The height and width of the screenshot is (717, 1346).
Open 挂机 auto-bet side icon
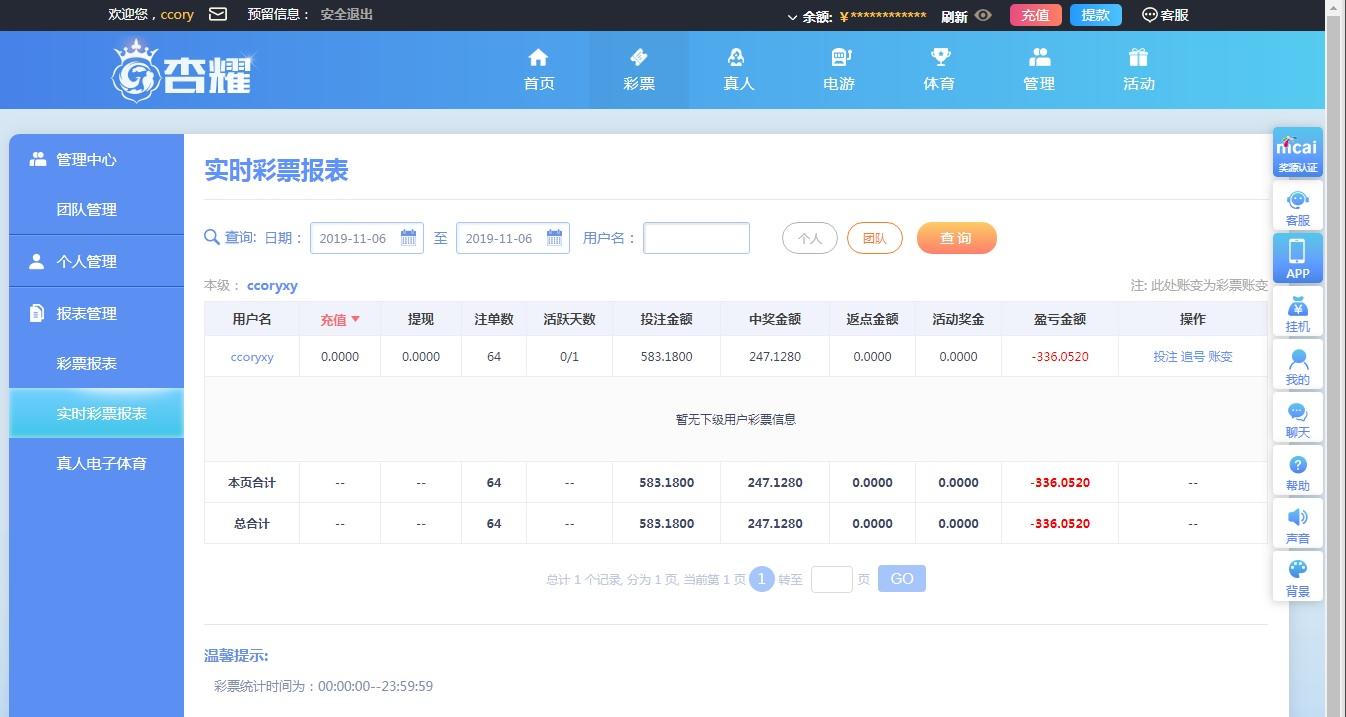click(1298, 311)
